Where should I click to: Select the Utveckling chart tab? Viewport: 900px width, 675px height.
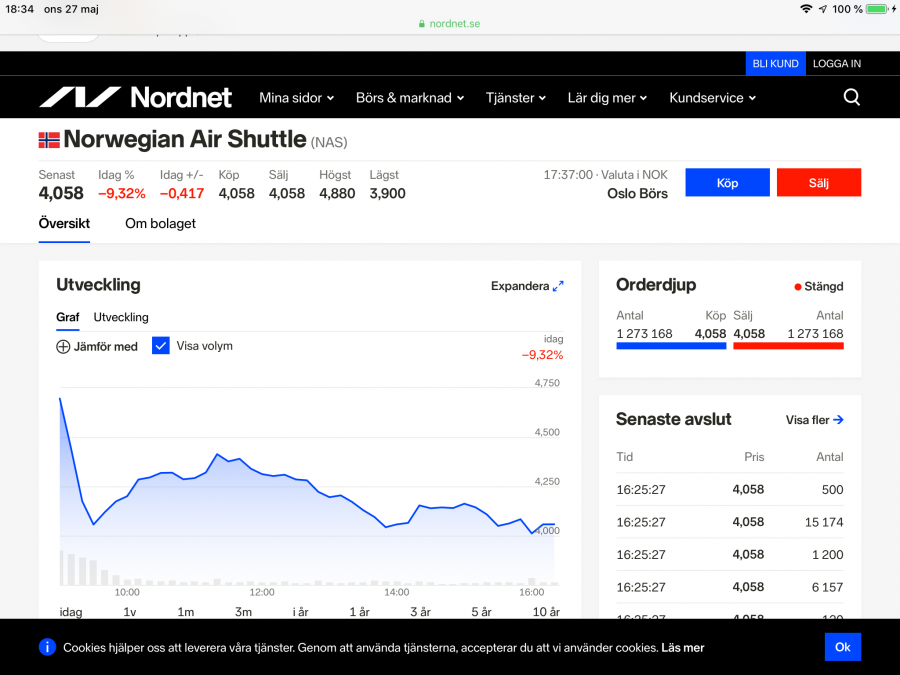121,317
